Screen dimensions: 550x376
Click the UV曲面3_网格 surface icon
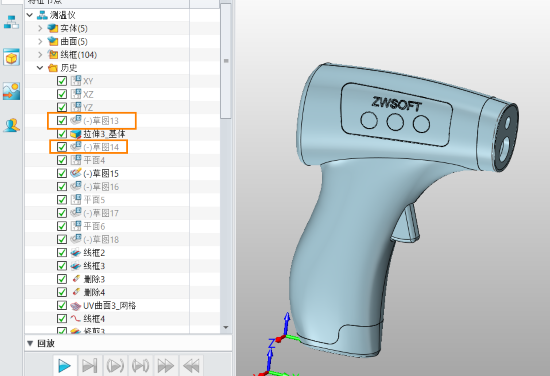click(75, 306)
